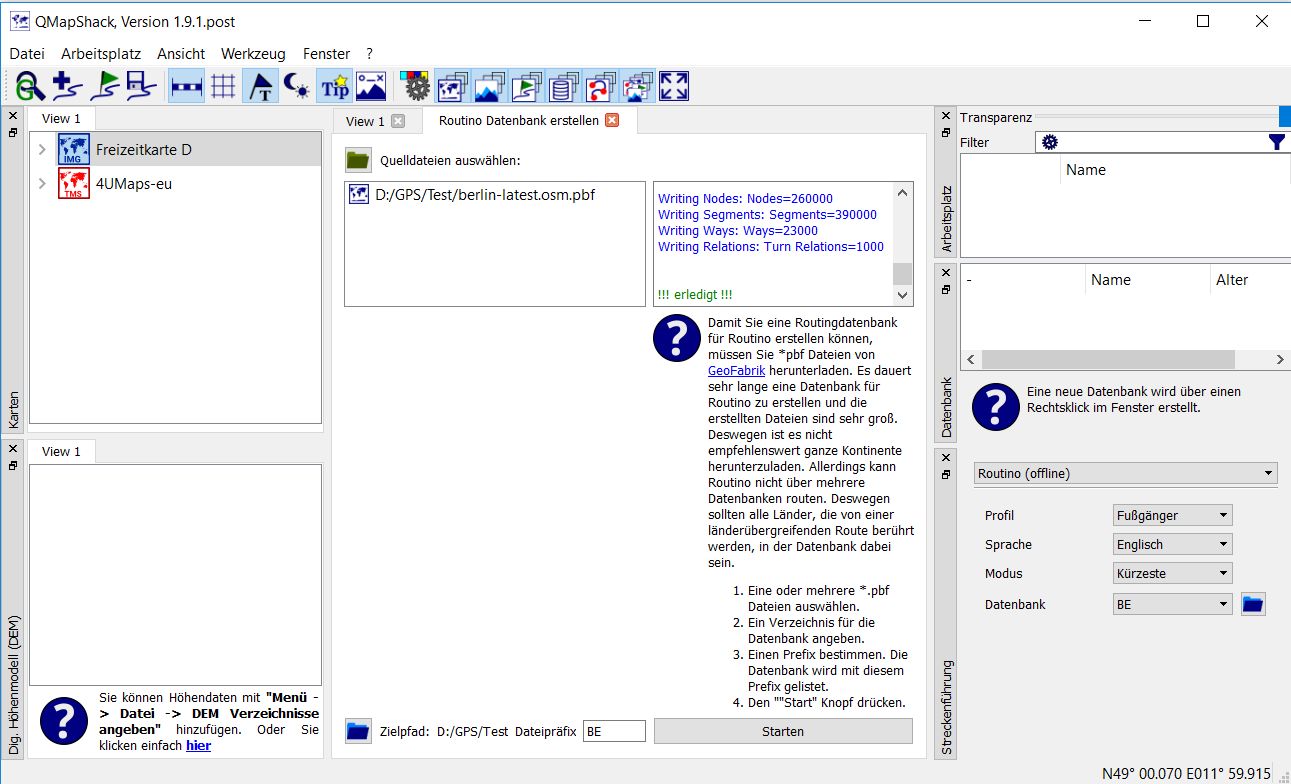Screen dimensions: 1291x784
Task: Close the Streckenführung dock panel
Action: click(946, 458)
